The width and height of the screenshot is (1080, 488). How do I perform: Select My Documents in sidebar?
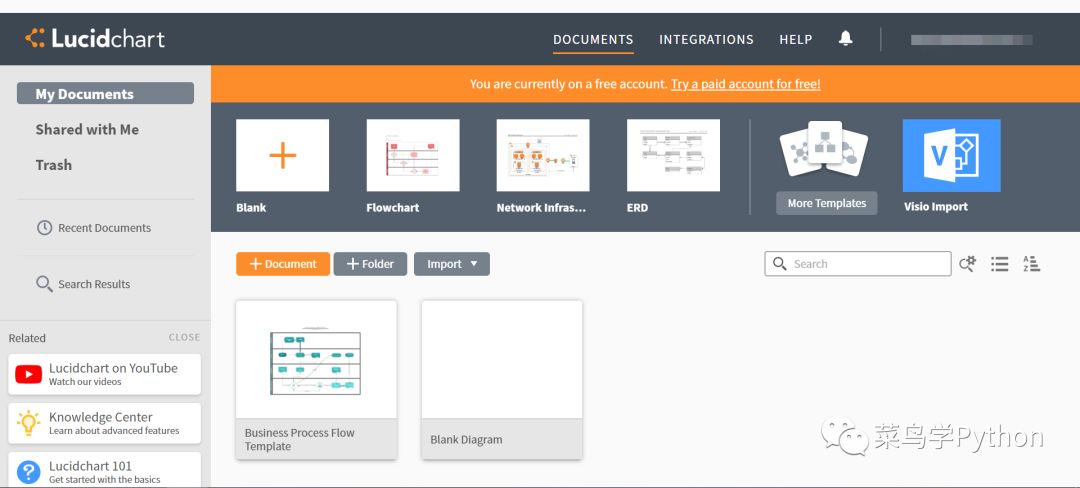tap(105, 94)
